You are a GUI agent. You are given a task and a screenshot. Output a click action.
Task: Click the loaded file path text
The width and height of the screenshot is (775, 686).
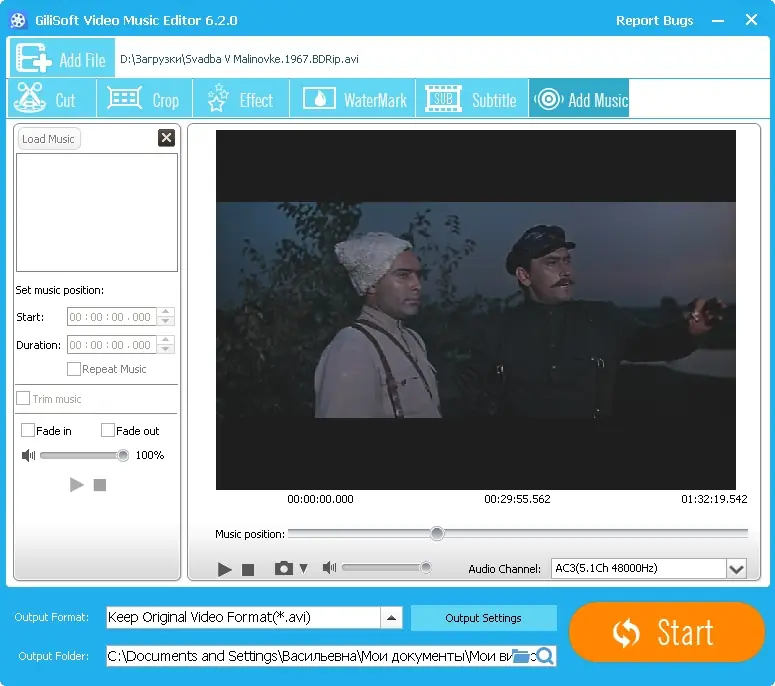pos(239,59)
